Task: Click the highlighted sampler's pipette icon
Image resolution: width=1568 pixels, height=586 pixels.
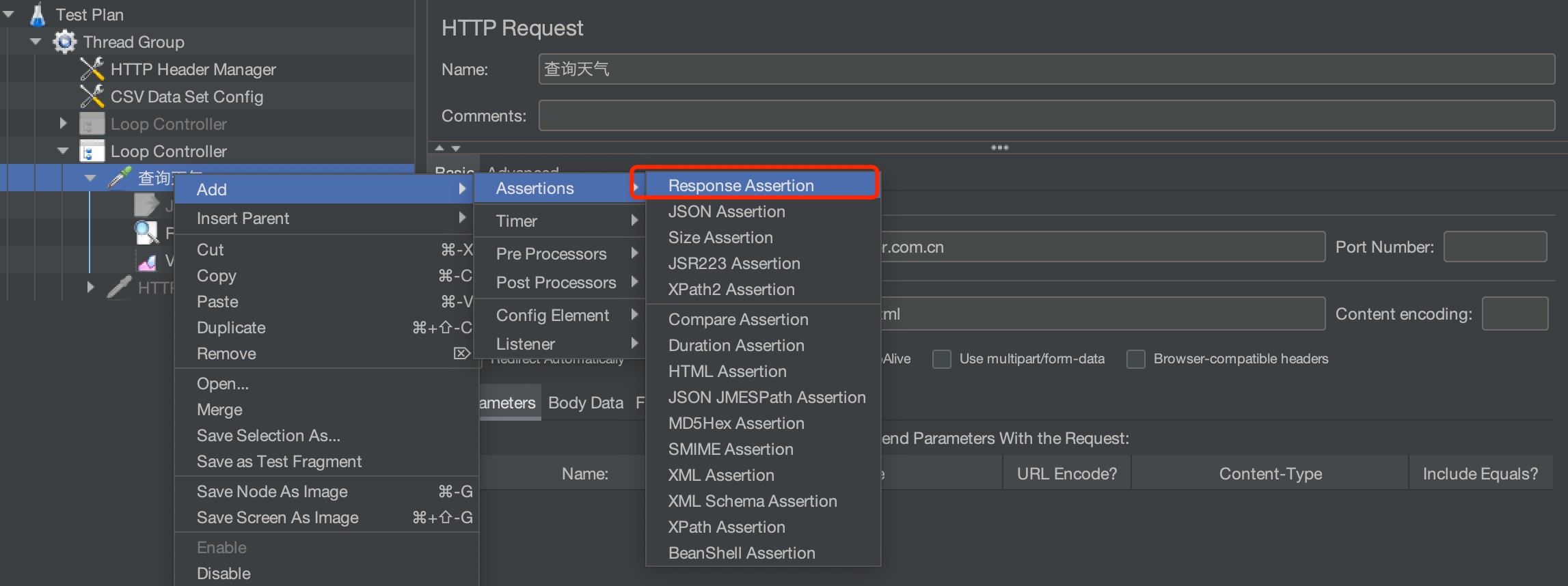Action: [x=120, y=178]
